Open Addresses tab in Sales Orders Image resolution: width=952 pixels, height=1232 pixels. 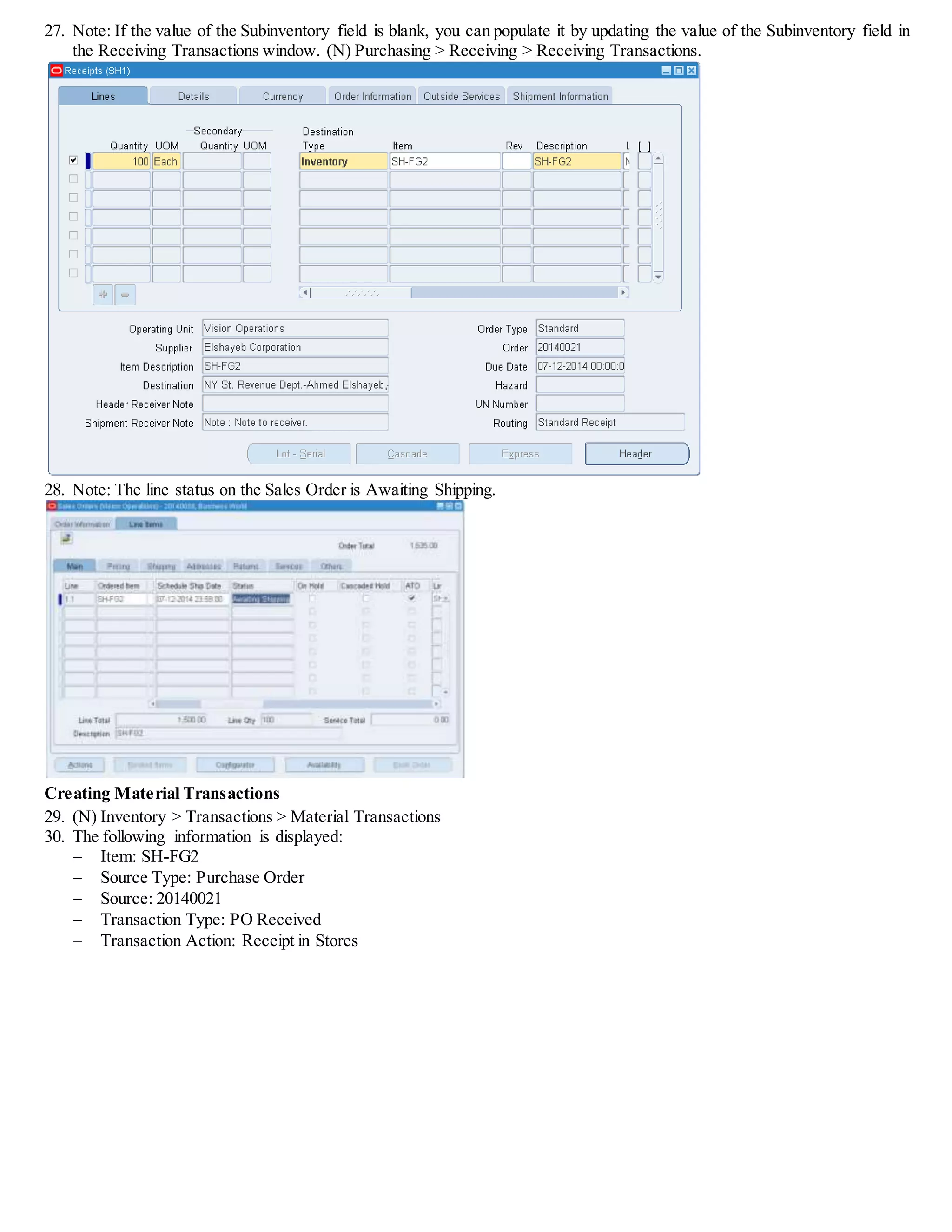tap(204, 566)
